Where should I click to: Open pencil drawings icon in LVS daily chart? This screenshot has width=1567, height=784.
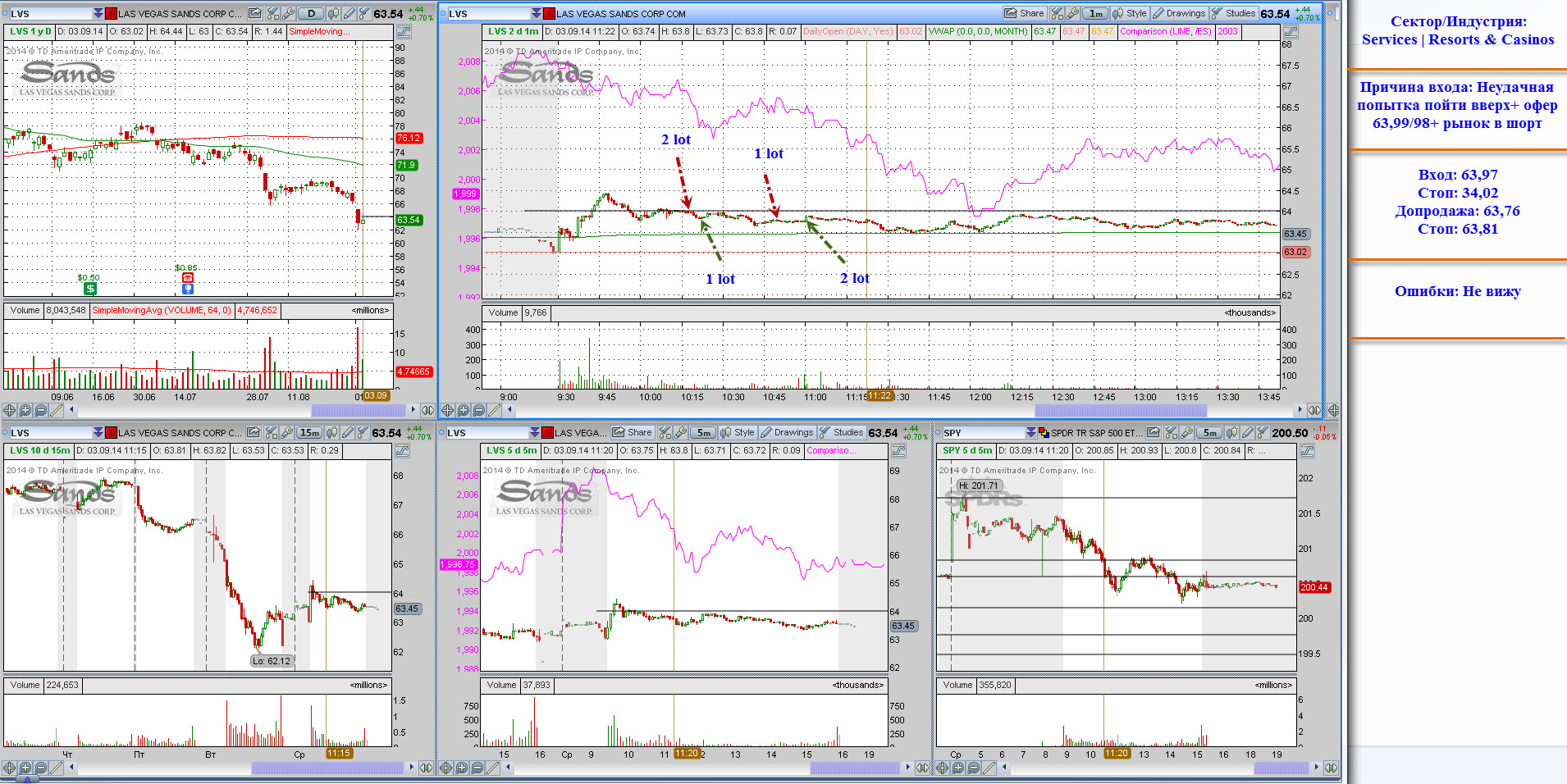point(349,14)
